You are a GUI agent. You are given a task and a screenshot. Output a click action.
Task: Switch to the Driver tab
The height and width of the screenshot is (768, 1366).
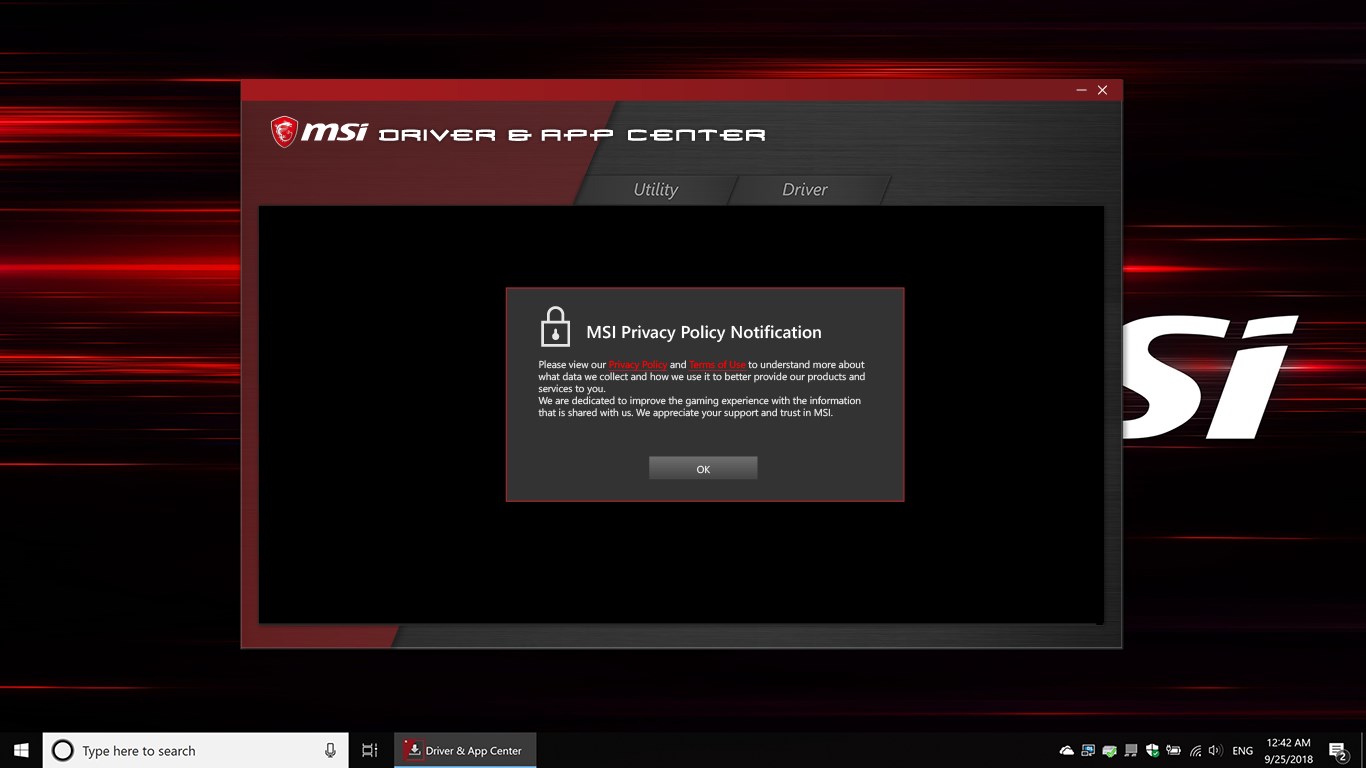coord(806,189)
